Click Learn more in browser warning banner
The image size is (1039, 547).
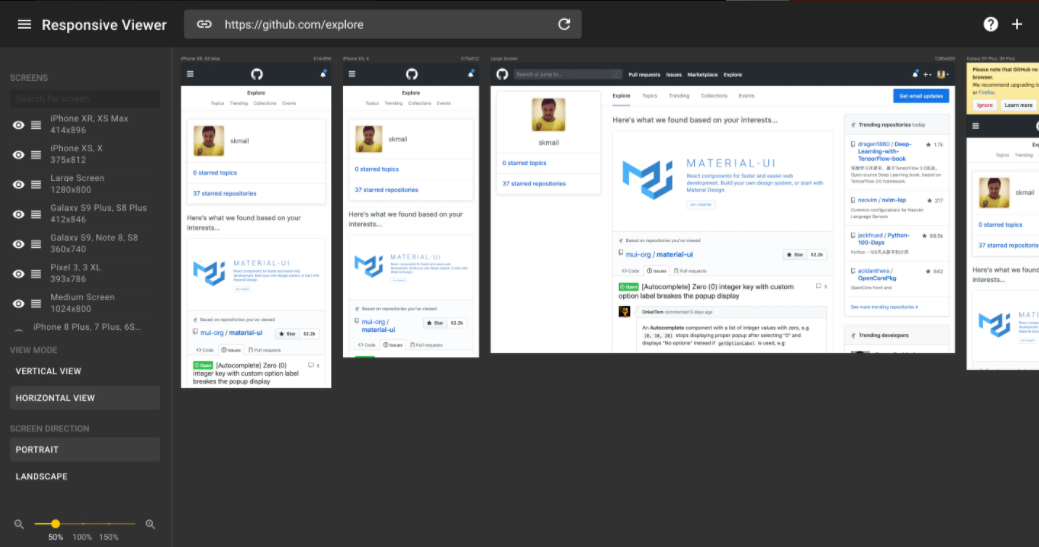click(1018, 105)
